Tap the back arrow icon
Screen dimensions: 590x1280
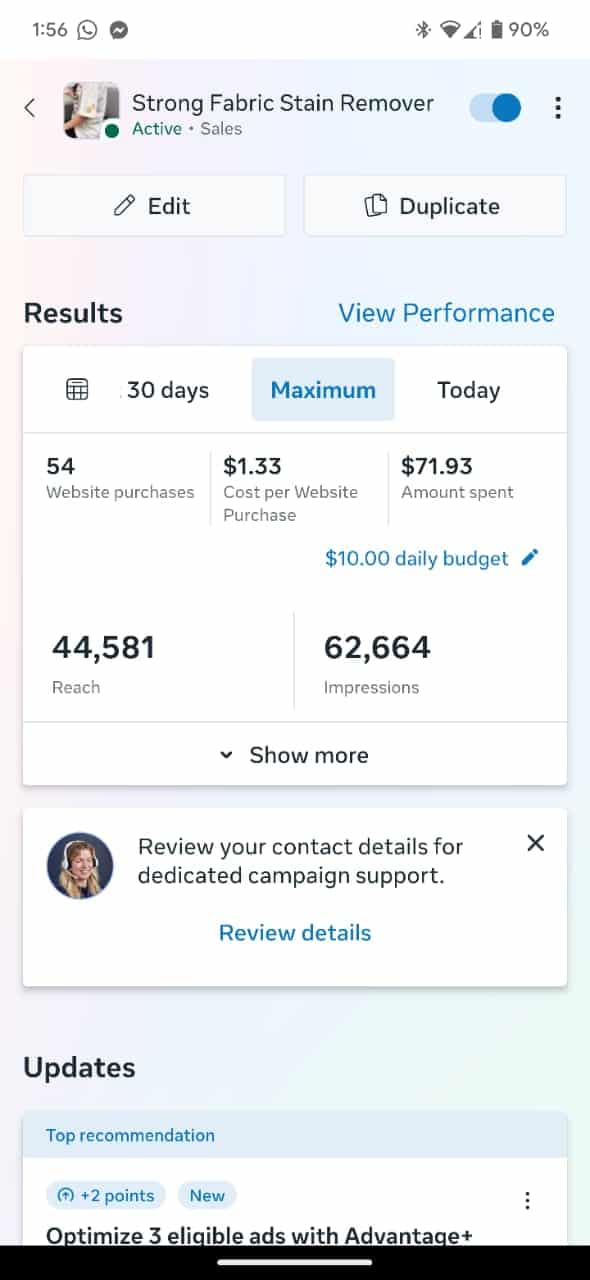pyautogui.click(x=30, y=108)
